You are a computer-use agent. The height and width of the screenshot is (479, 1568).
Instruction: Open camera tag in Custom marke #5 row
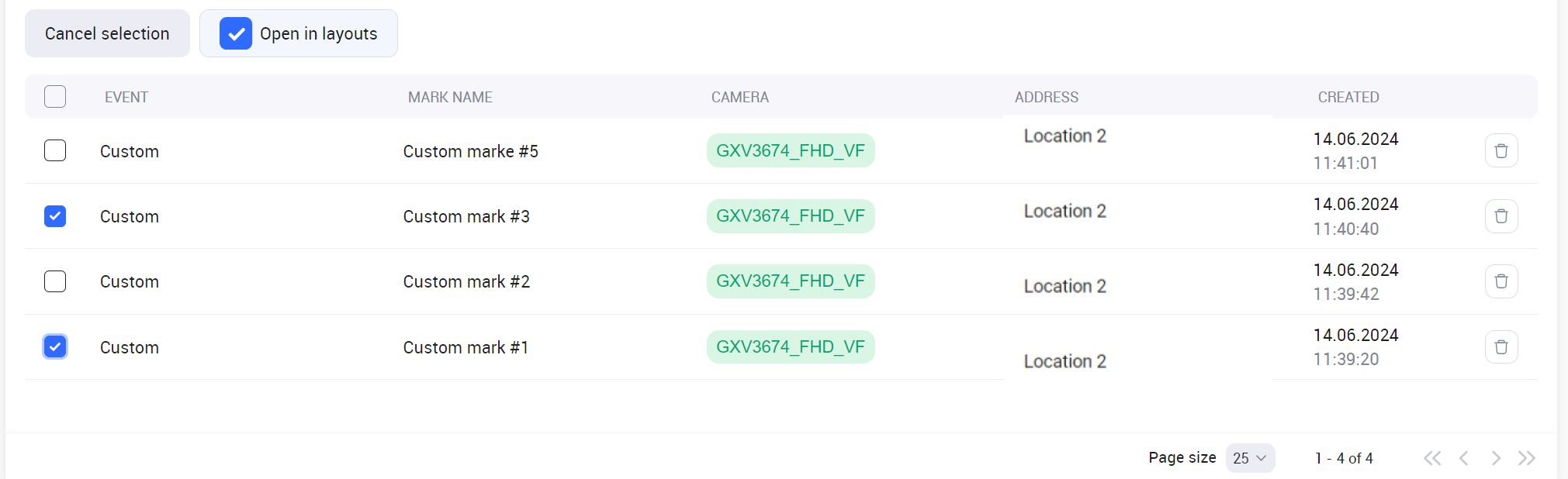pos(790,150)
